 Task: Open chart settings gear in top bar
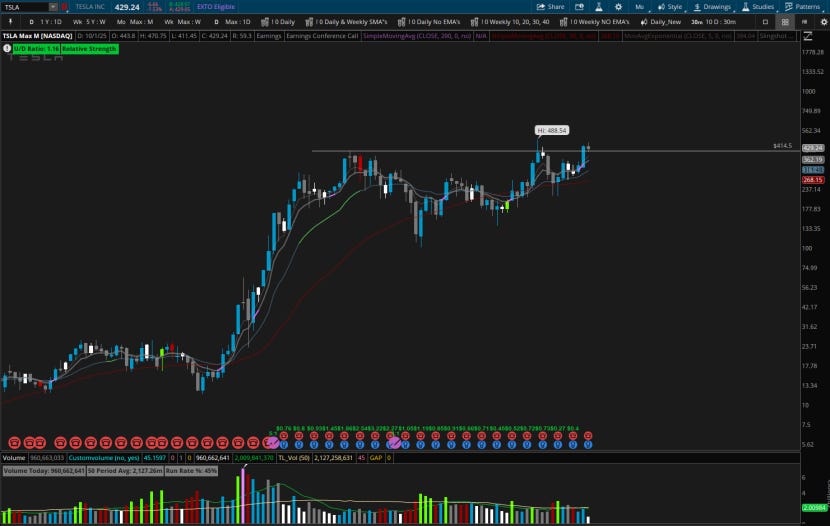coord(618,7)
